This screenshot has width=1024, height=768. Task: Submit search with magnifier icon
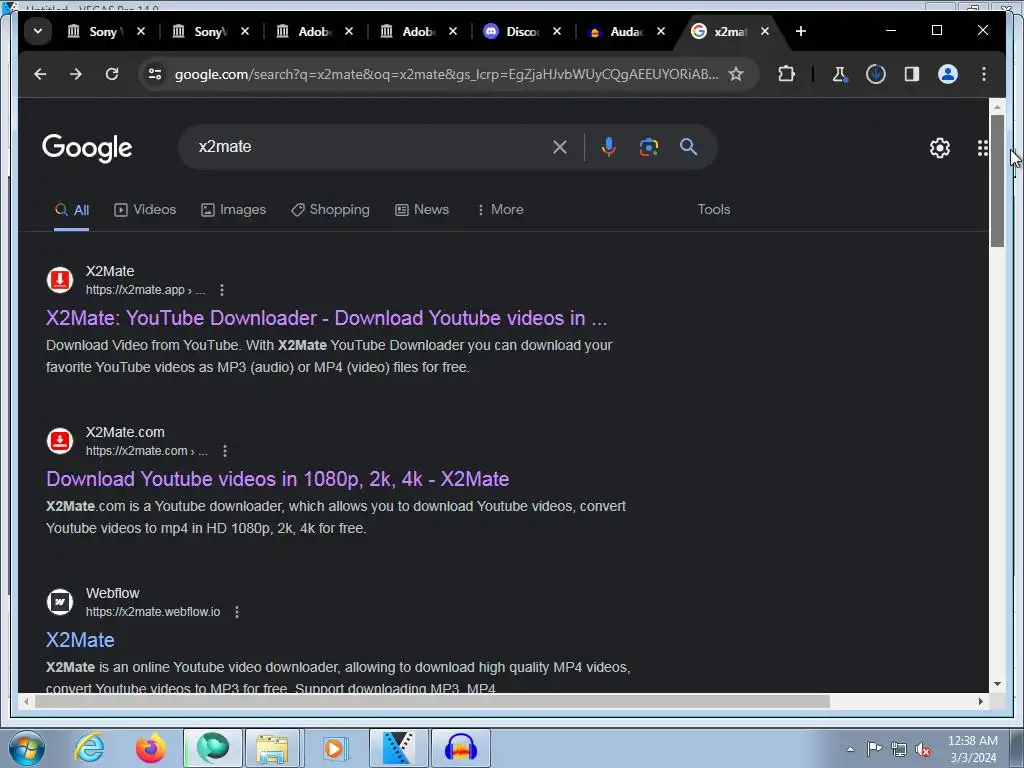point(688,147)
